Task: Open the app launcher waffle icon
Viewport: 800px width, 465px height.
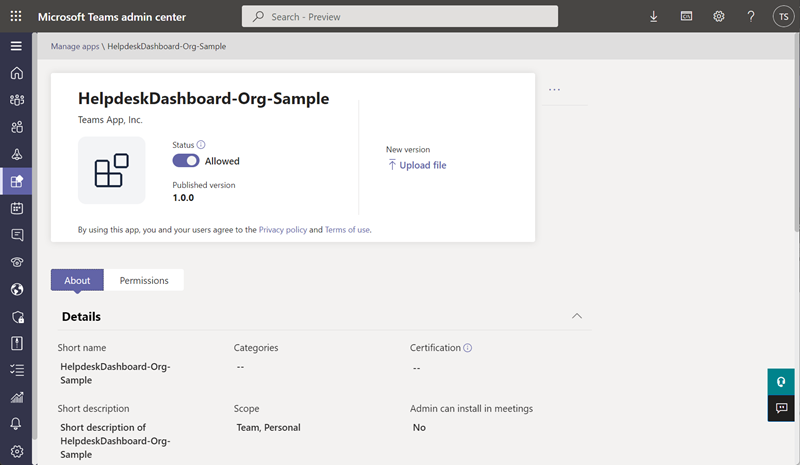Action: (x=16, y=16)
